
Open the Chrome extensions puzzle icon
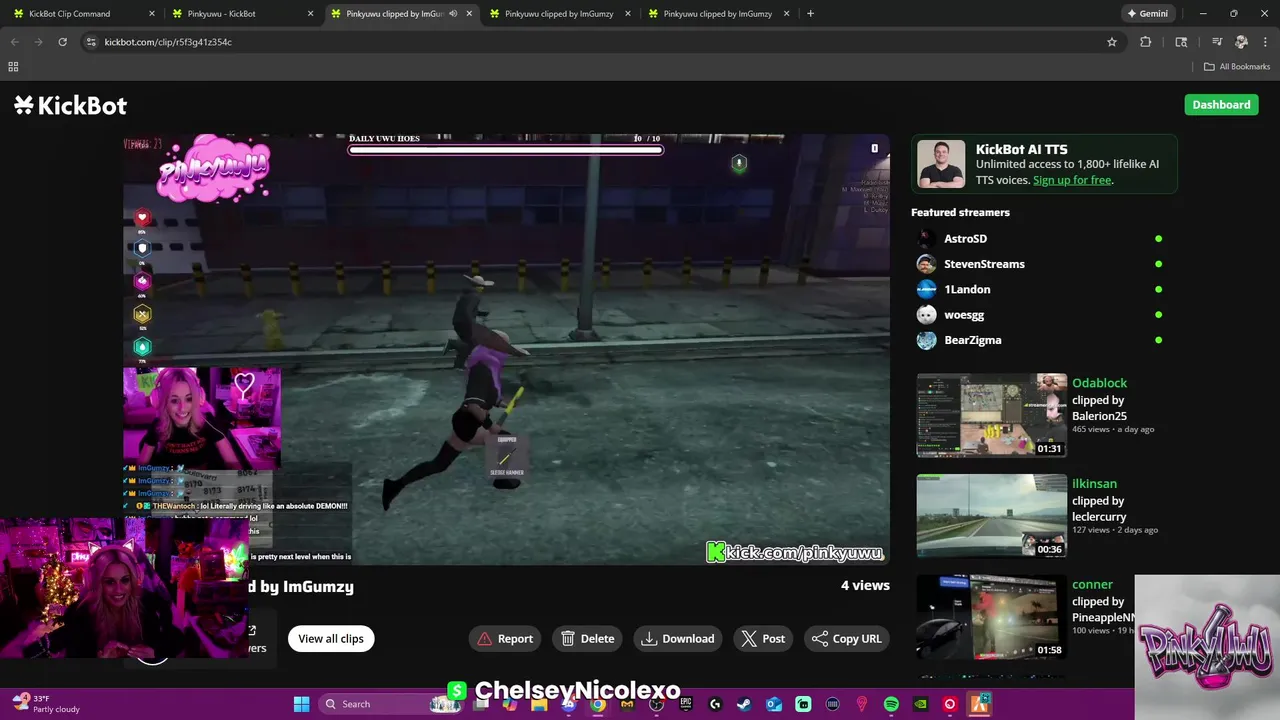(1146, 42)
